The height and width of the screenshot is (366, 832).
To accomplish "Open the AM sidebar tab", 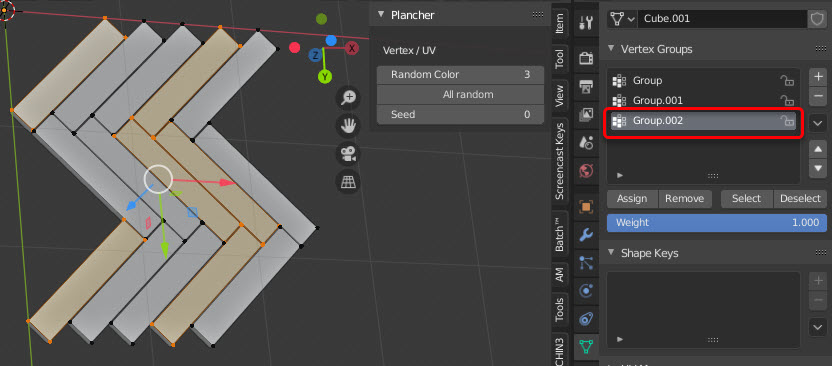I will (559, 275).
